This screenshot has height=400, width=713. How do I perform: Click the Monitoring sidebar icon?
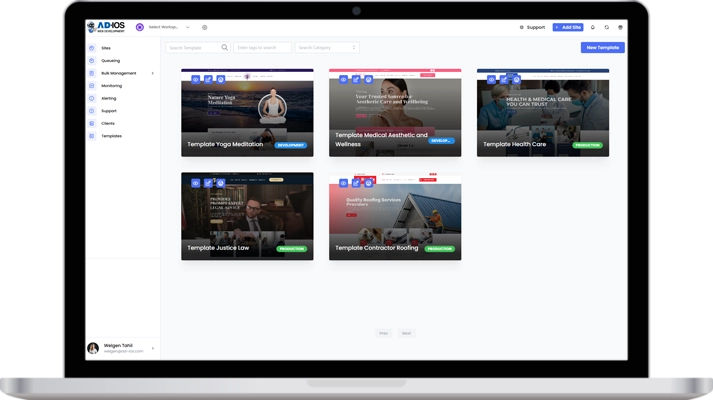point(92,86)
